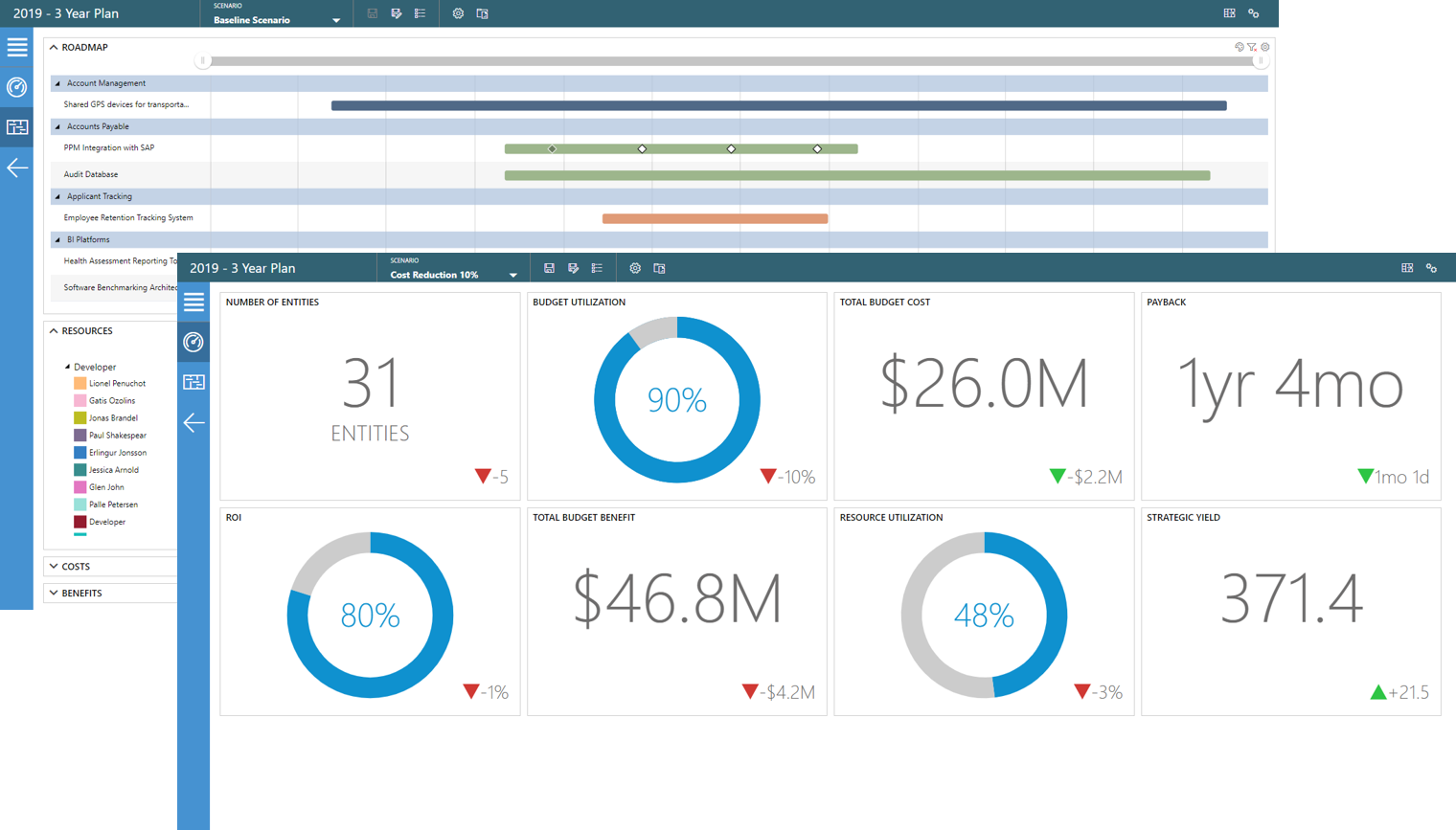
Task: Click the share link icon in title bar
Action: click(x=1431, y=268)
